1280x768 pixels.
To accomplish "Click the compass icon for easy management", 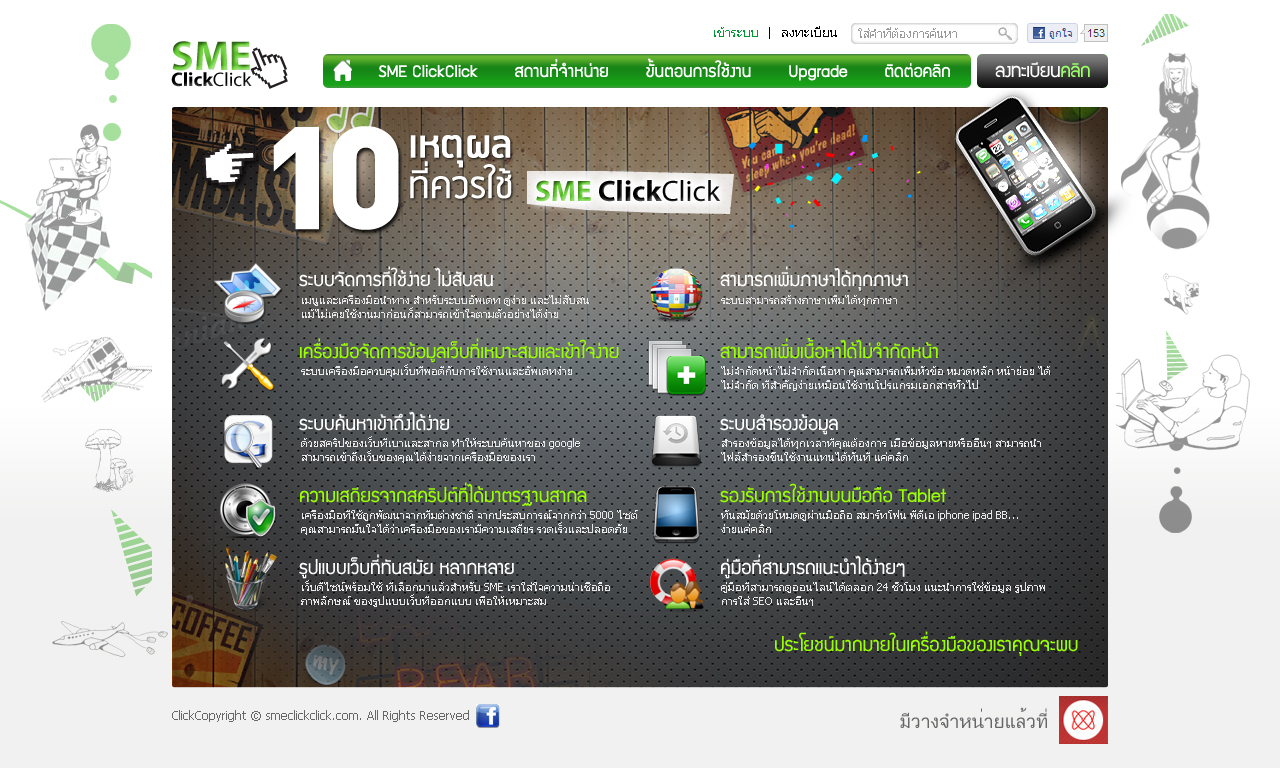I will click(x=248, y=293).
